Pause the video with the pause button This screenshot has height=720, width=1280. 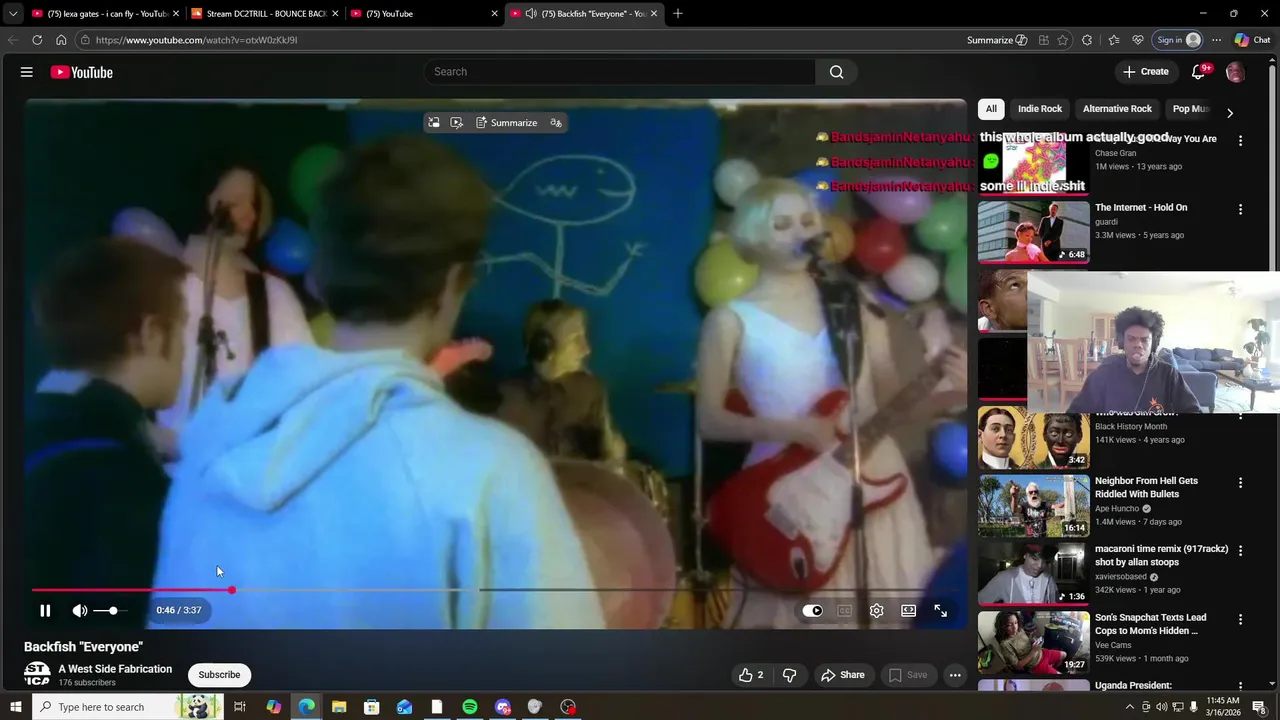[x=45, y=610]
